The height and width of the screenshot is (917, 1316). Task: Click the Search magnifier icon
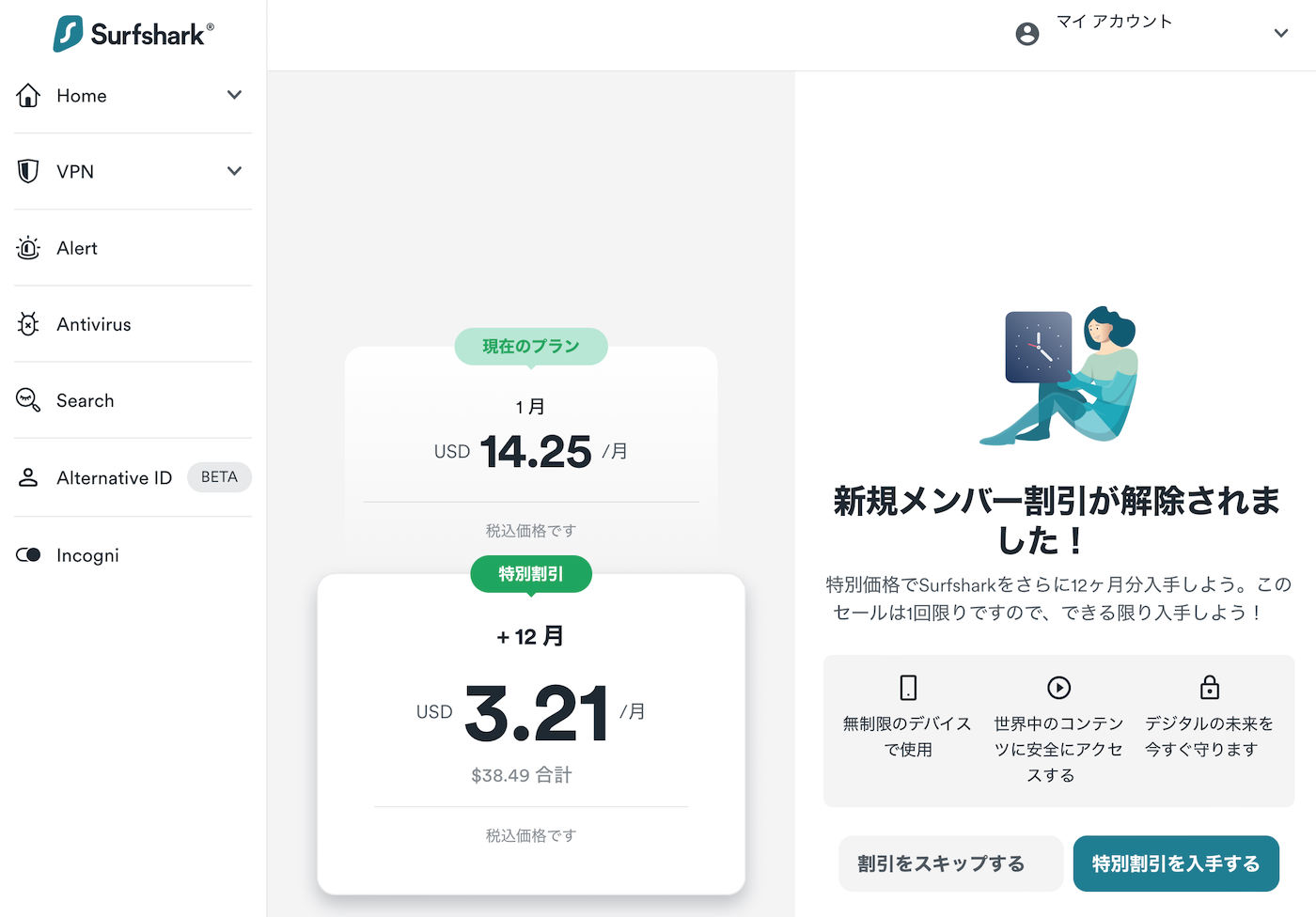point(28,400)
